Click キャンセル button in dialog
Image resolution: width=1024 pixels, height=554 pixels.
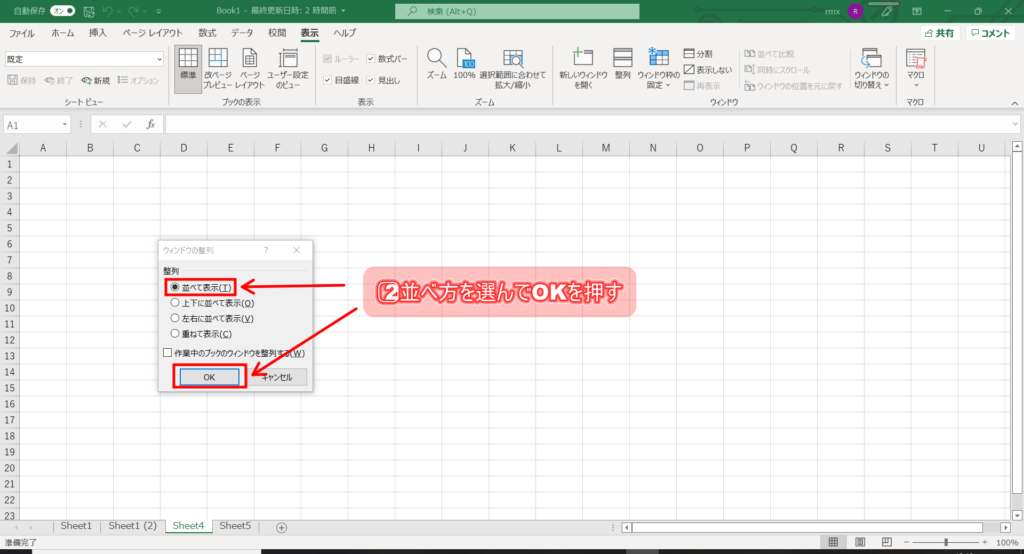pyautogui.click(x=277, y=377)
